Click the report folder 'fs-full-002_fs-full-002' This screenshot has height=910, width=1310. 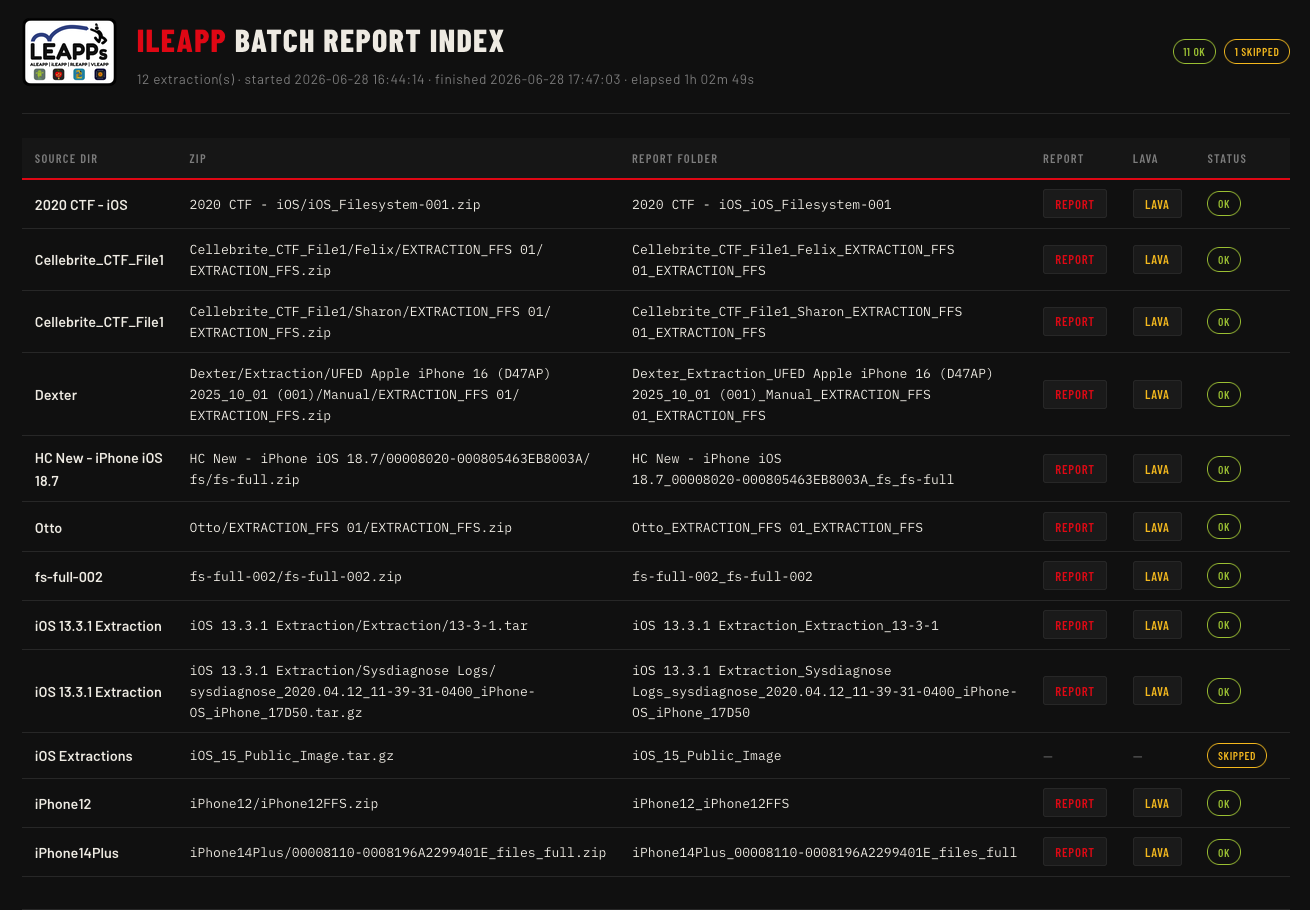pos(723,577)
